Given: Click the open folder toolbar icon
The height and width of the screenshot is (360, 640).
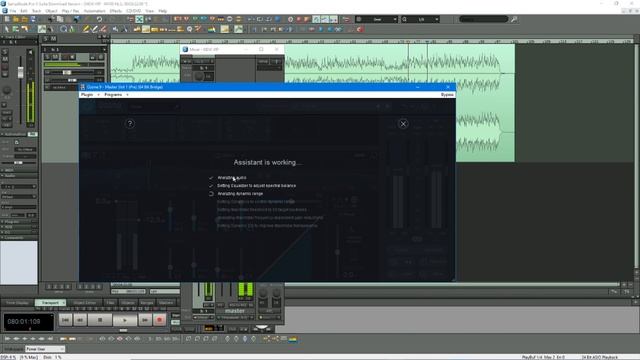Looking at the screenshot, I should coord(16,19).
